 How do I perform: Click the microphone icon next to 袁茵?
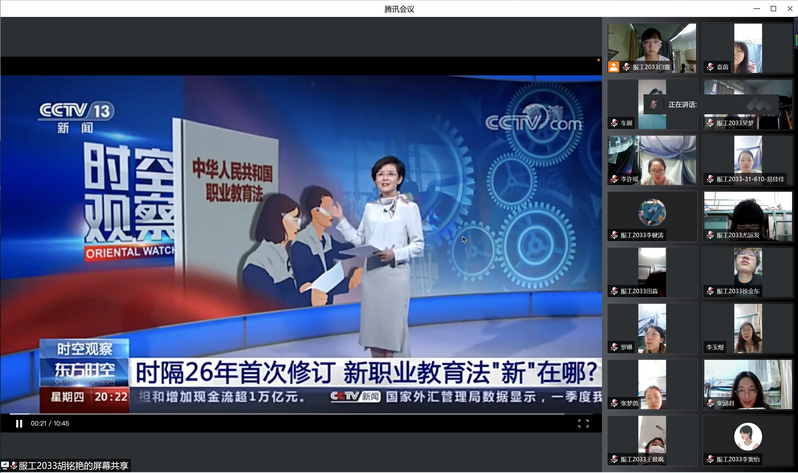coord(709,67)
